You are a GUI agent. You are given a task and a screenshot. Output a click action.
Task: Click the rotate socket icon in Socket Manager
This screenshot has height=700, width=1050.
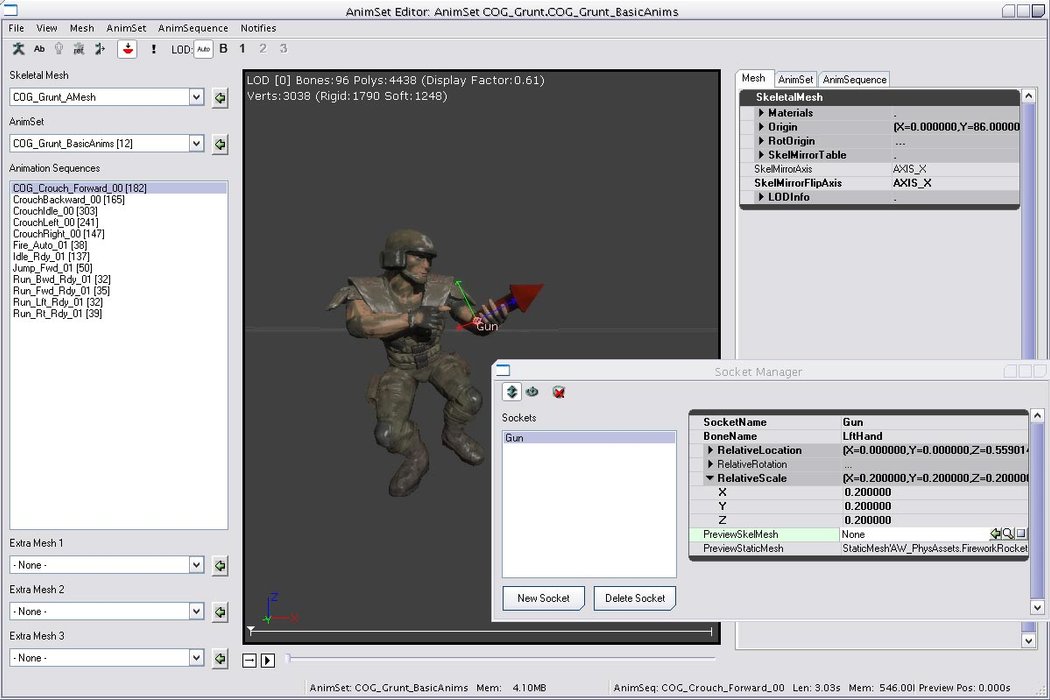tap(532, 392)
